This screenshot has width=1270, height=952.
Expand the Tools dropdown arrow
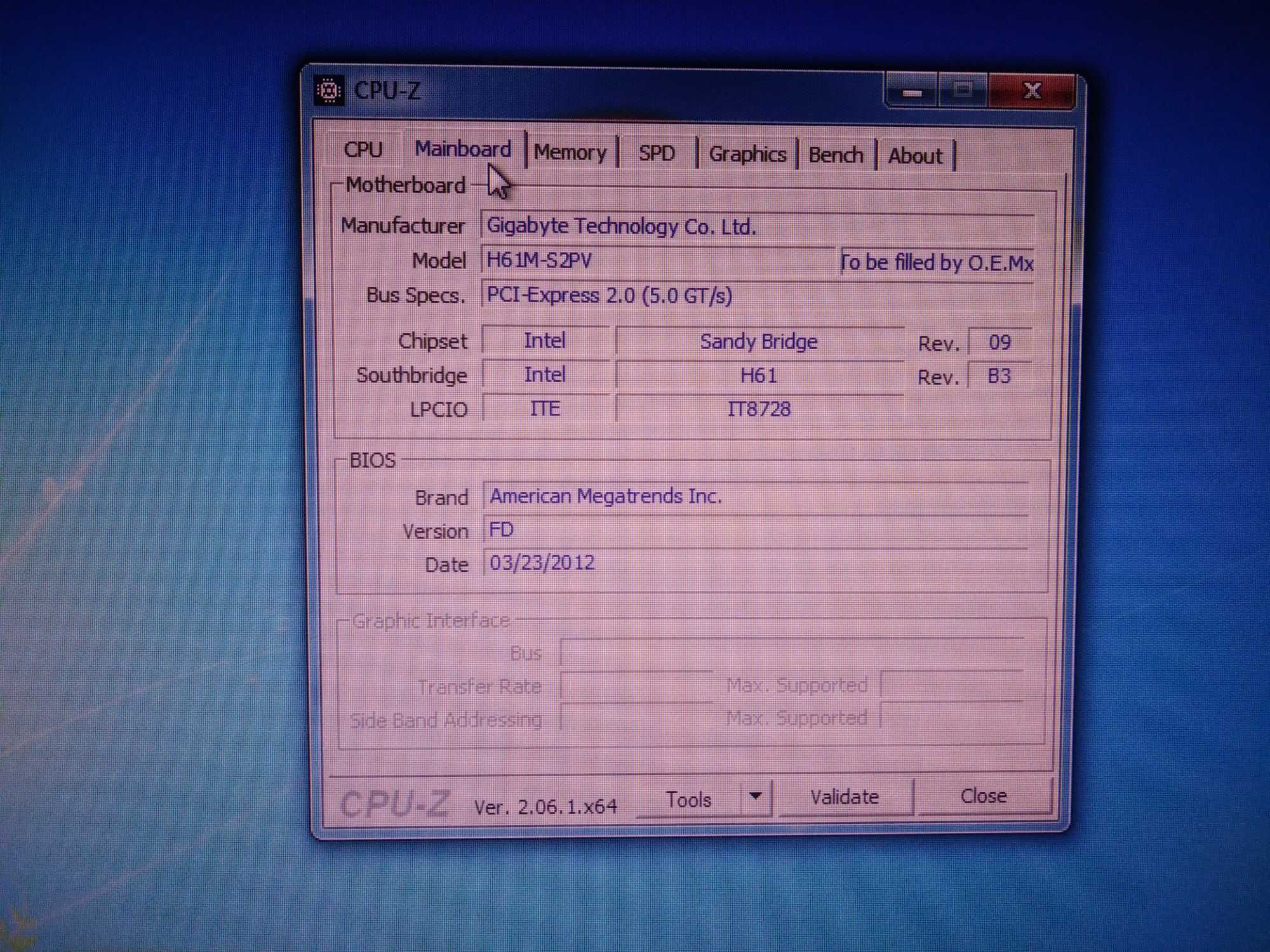756,798
